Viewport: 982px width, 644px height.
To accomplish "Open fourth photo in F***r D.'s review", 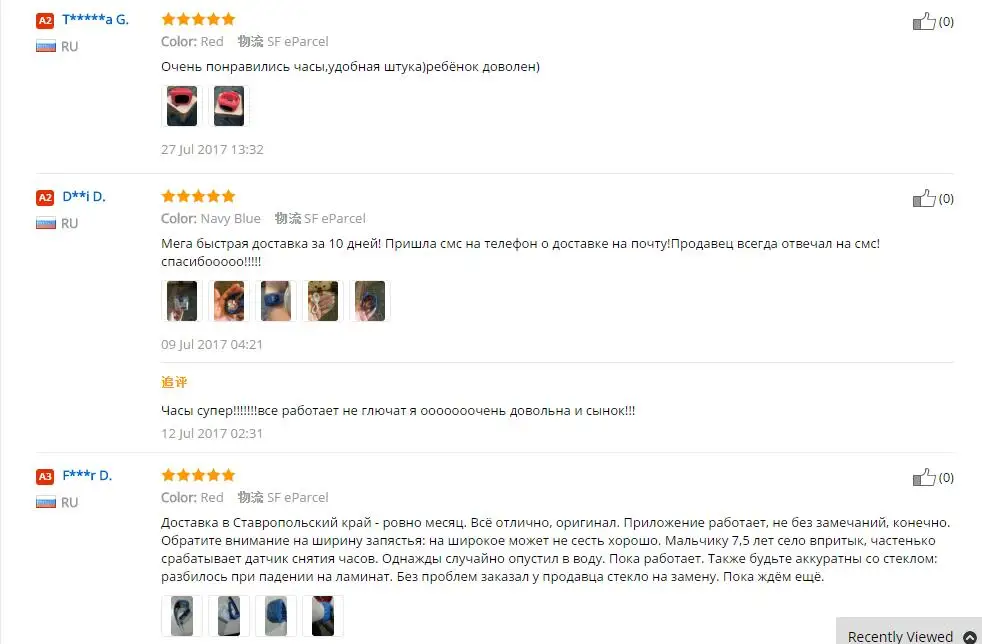I will [323, 616].
